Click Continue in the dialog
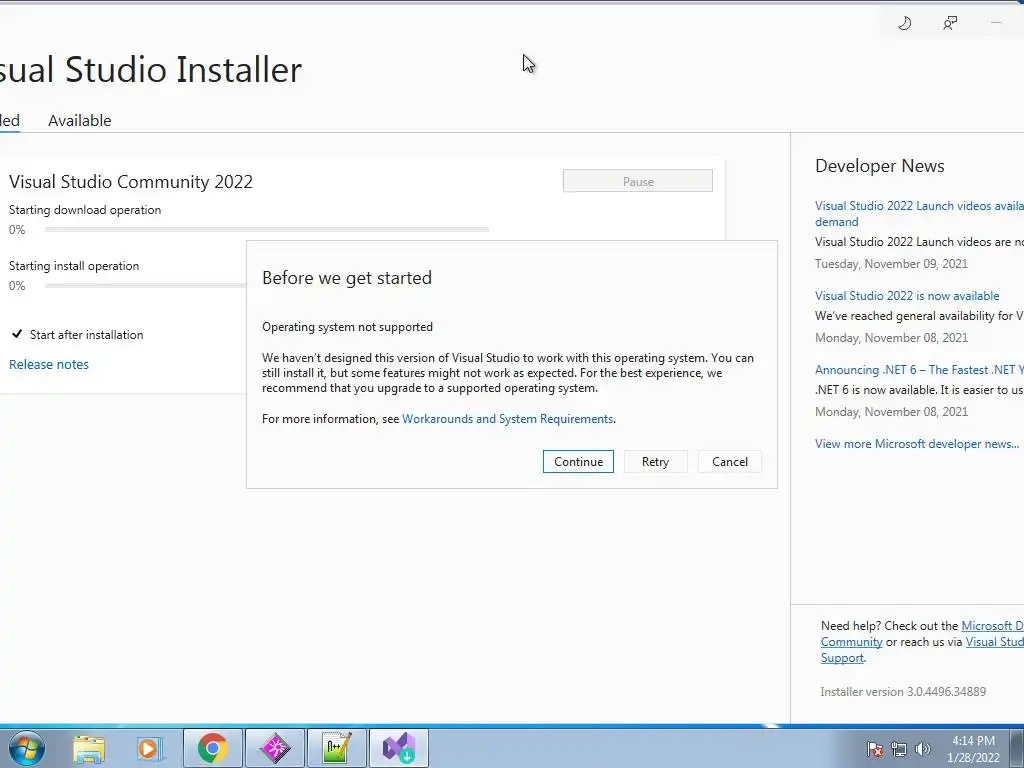 (578, 462)
